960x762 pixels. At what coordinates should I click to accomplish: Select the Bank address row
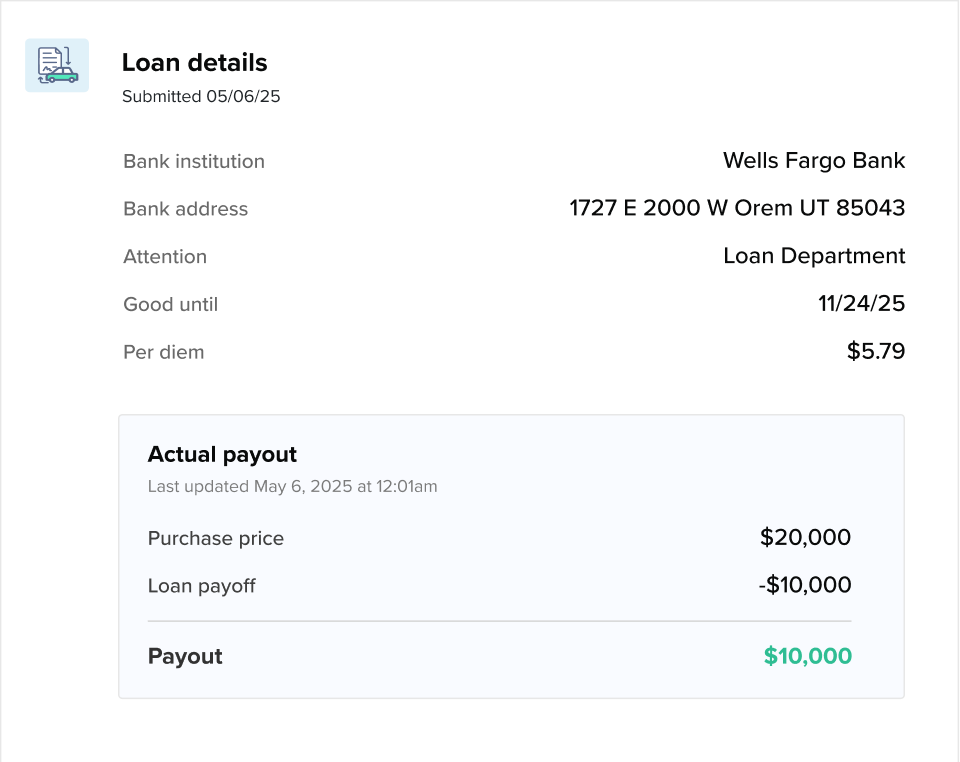pos(185,209)
